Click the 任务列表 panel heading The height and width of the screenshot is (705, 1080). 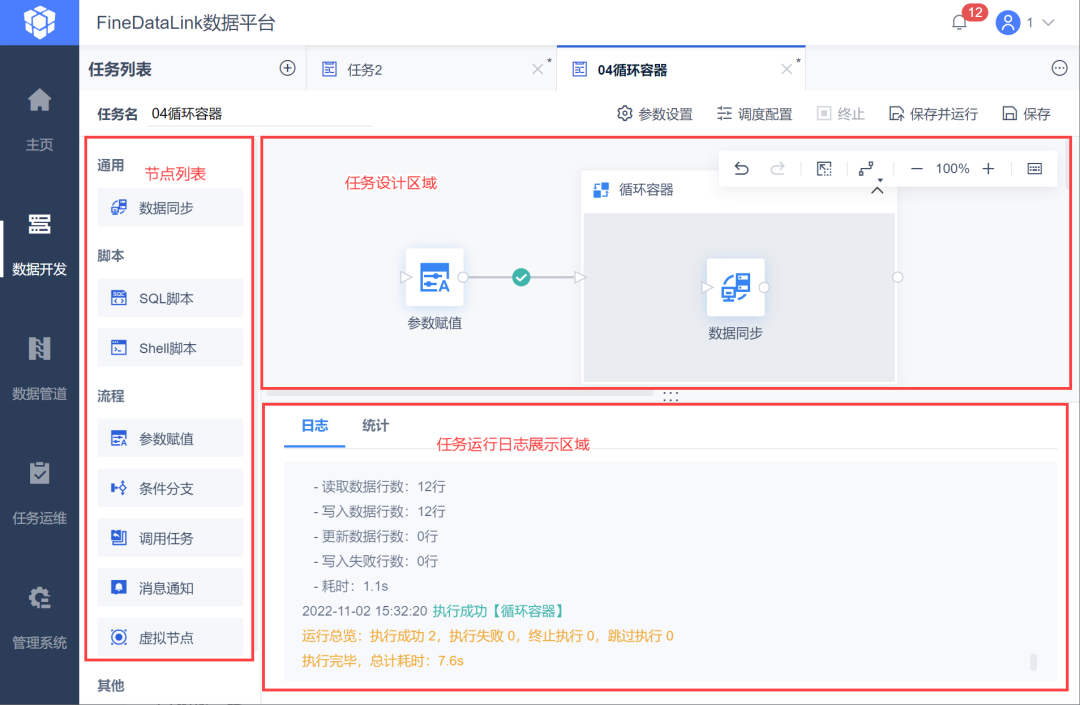[x=120, y=69]
